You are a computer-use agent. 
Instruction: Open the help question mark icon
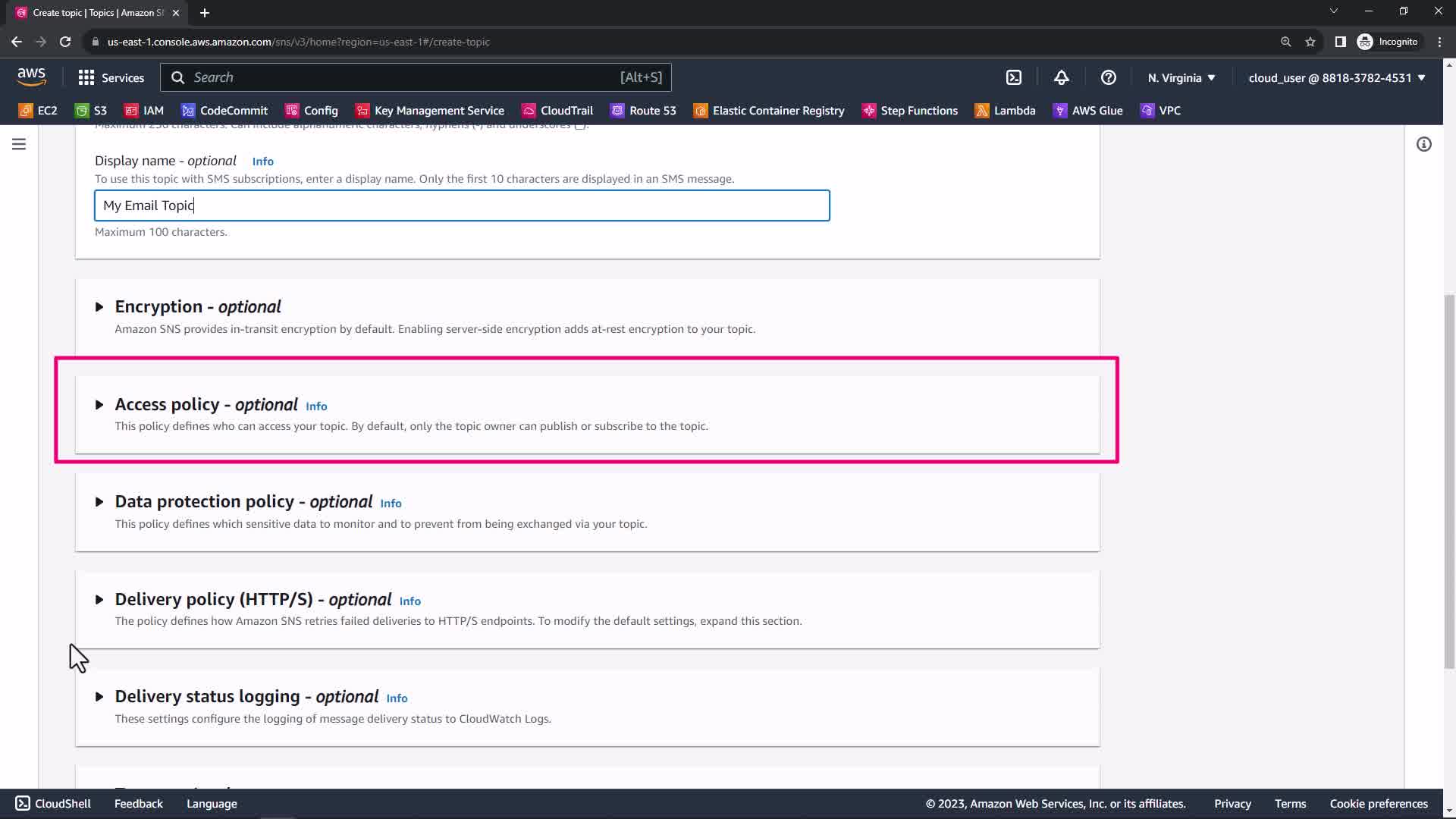(x=1108, y=77)
